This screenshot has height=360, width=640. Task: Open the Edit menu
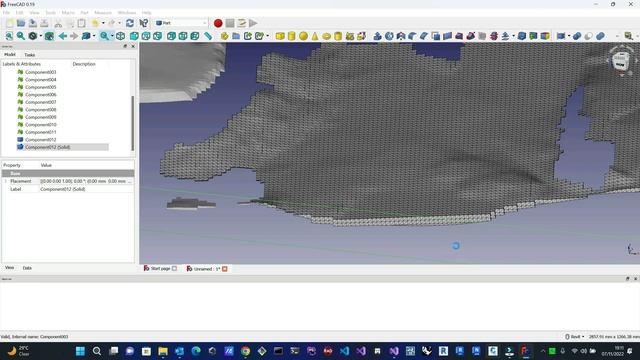pos(19,13)
